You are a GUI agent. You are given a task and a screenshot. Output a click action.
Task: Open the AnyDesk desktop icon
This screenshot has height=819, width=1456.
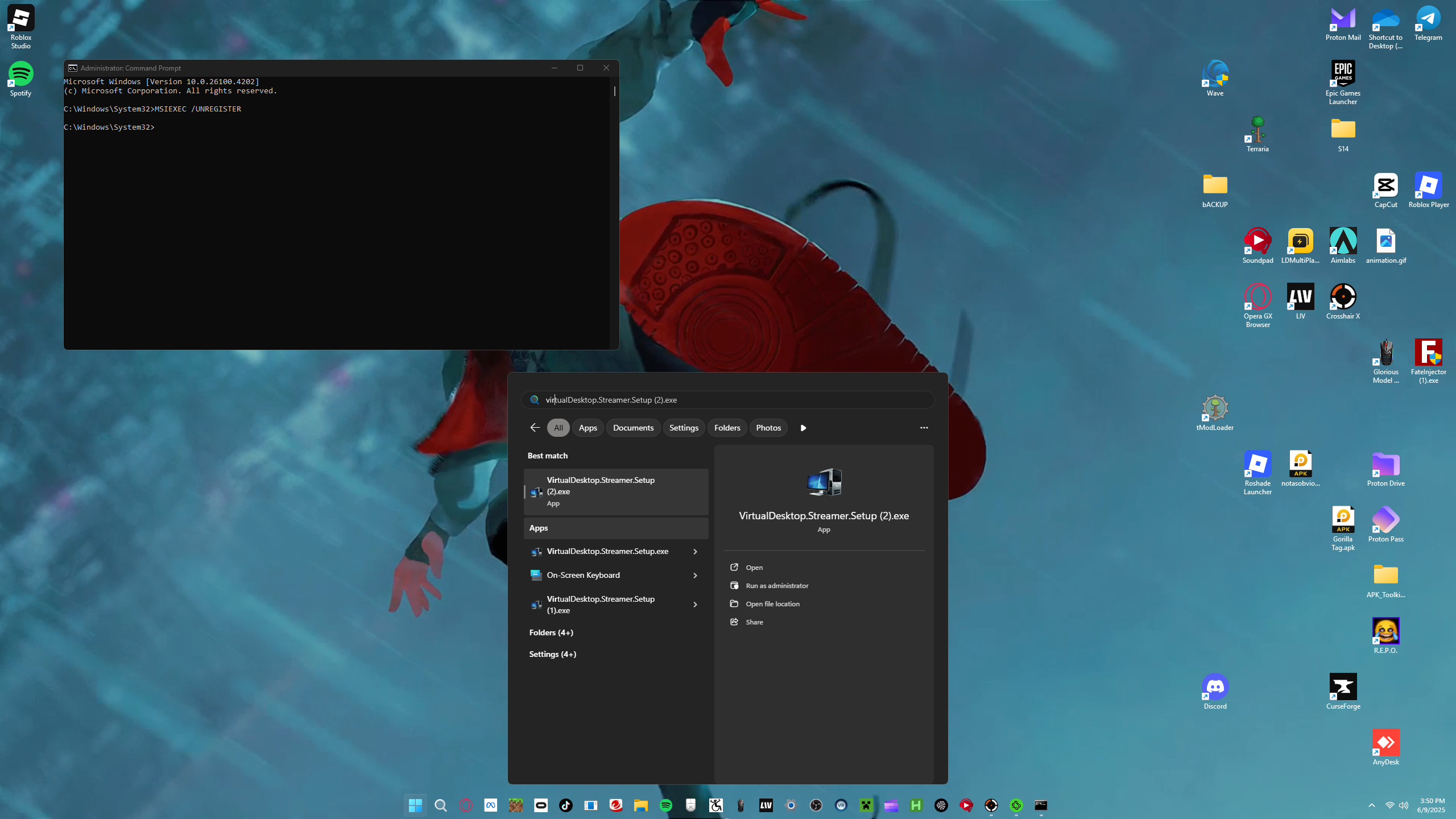[x=1385, y=746]
